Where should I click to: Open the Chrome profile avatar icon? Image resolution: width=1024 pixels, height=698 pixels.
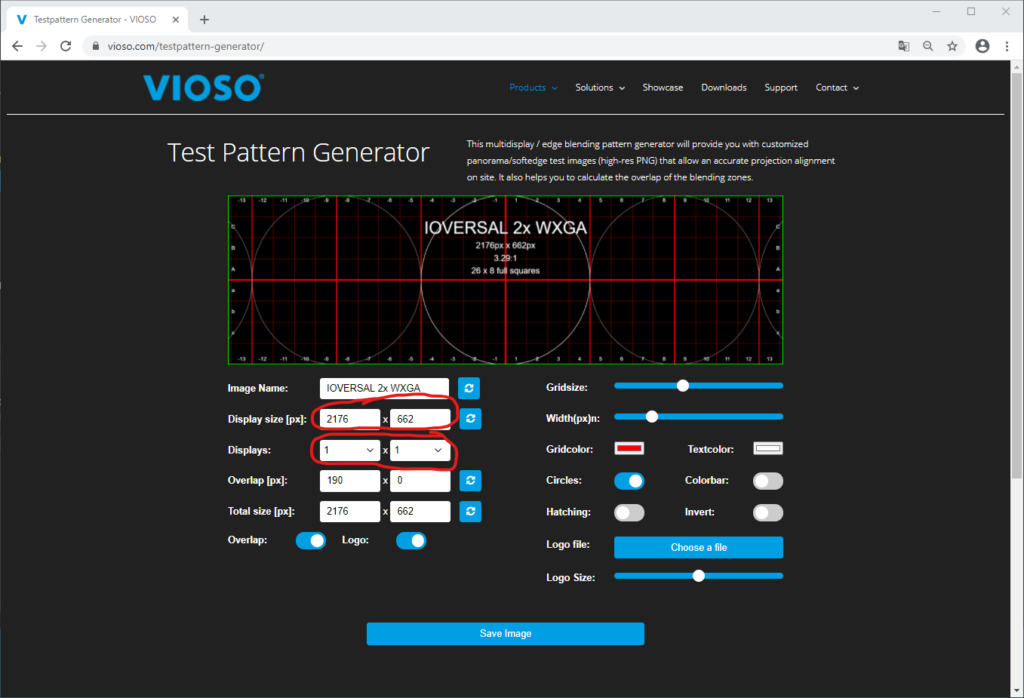982,46
